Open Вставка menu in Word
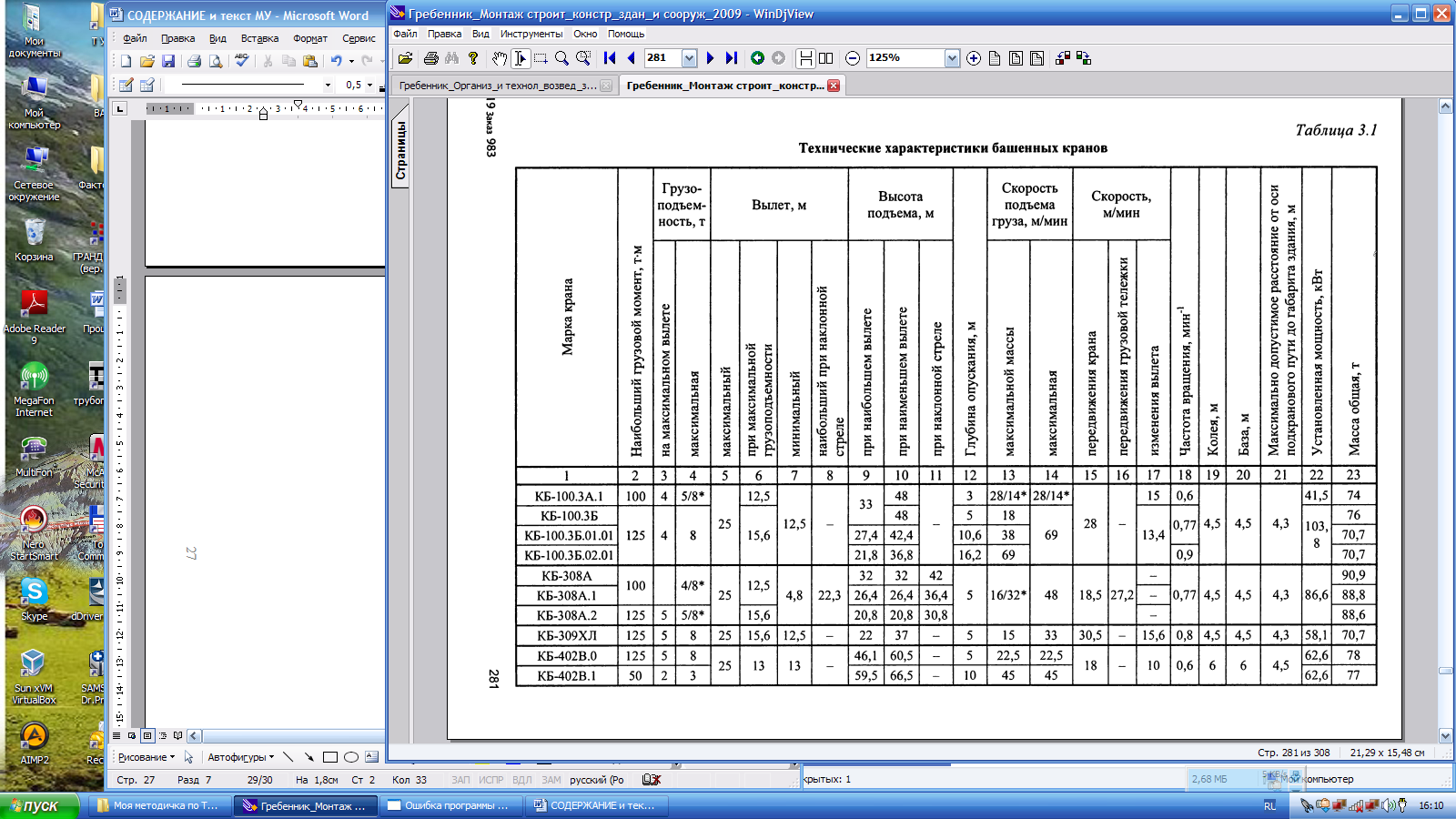Image resolution: width=1456 pixels, height=819 pixels. [x=259, y=38]
